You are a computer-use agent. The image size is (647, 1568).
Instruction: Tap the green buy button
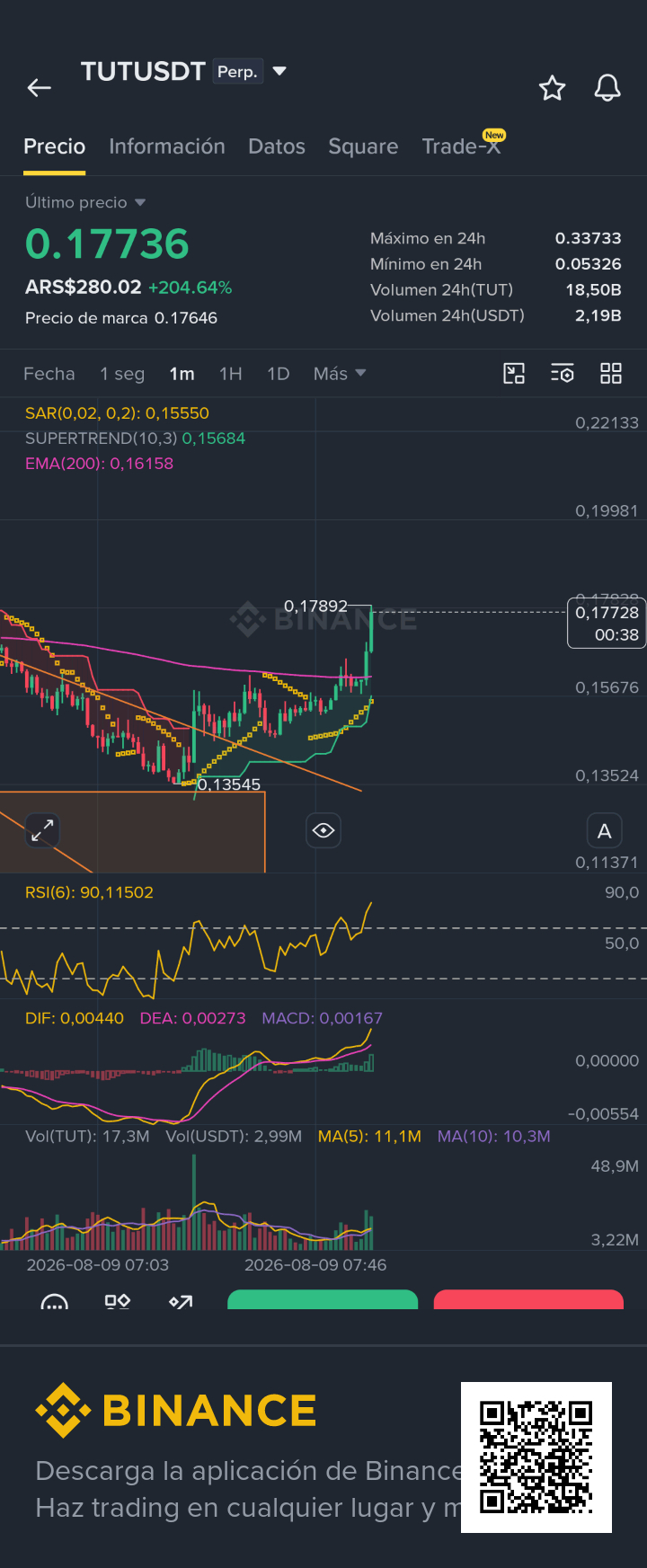pyautogui.click(x=323, y=1299)
